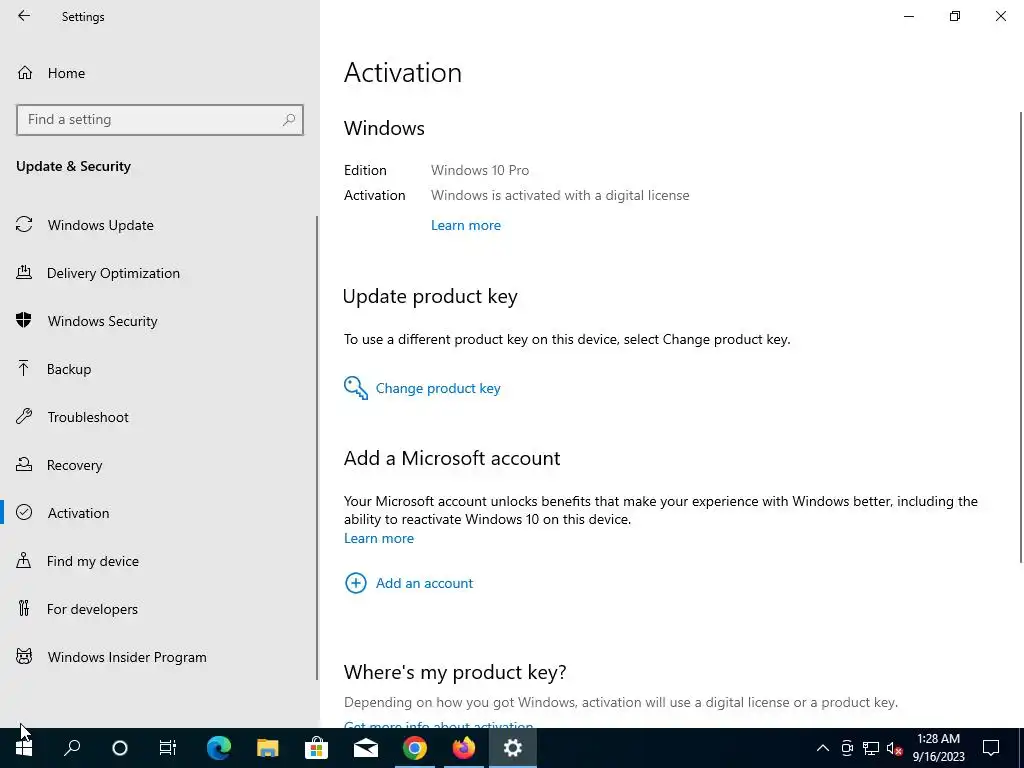Click the Windows Security shield icon

24,320
